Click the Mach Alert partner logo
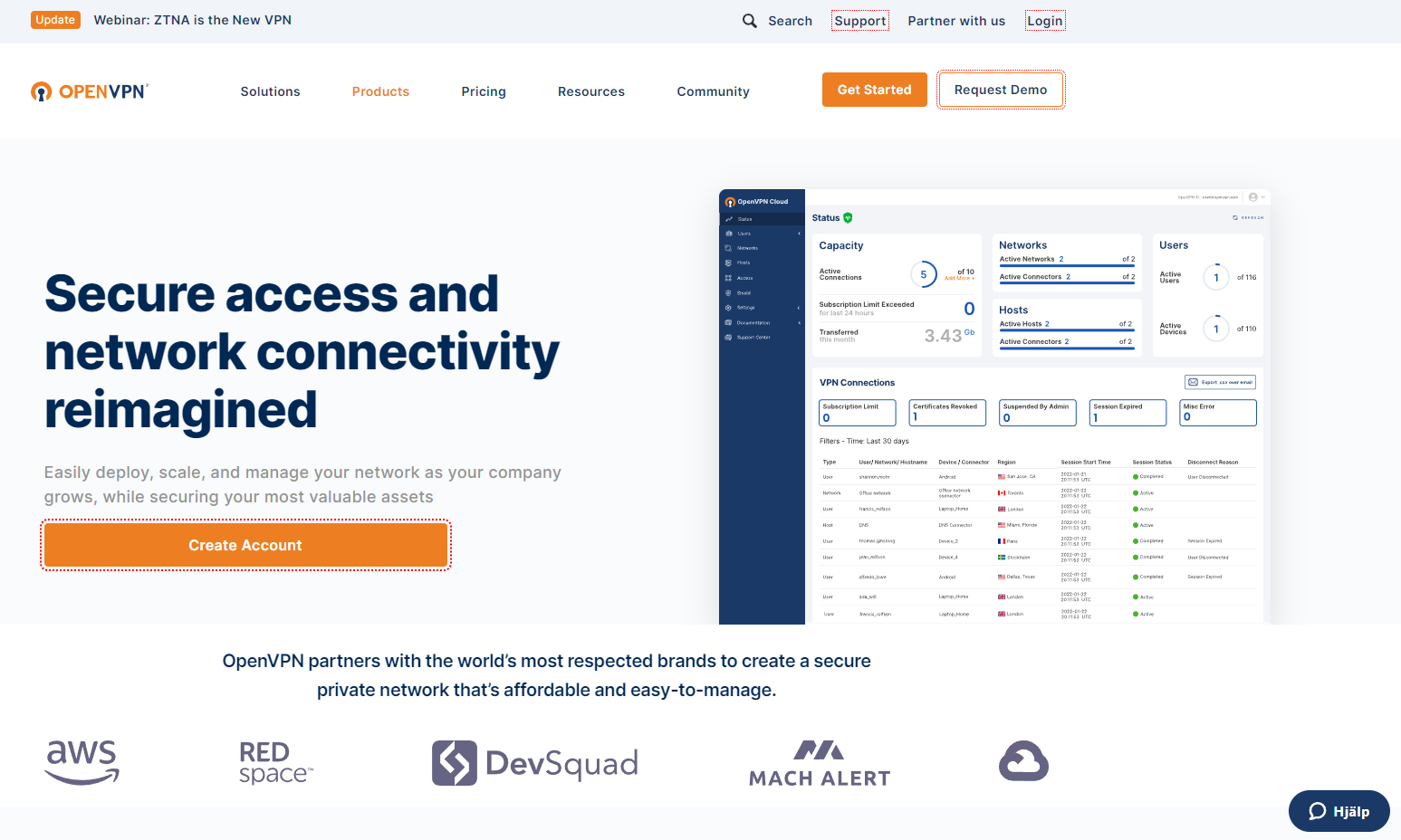 tap(820, 763)
